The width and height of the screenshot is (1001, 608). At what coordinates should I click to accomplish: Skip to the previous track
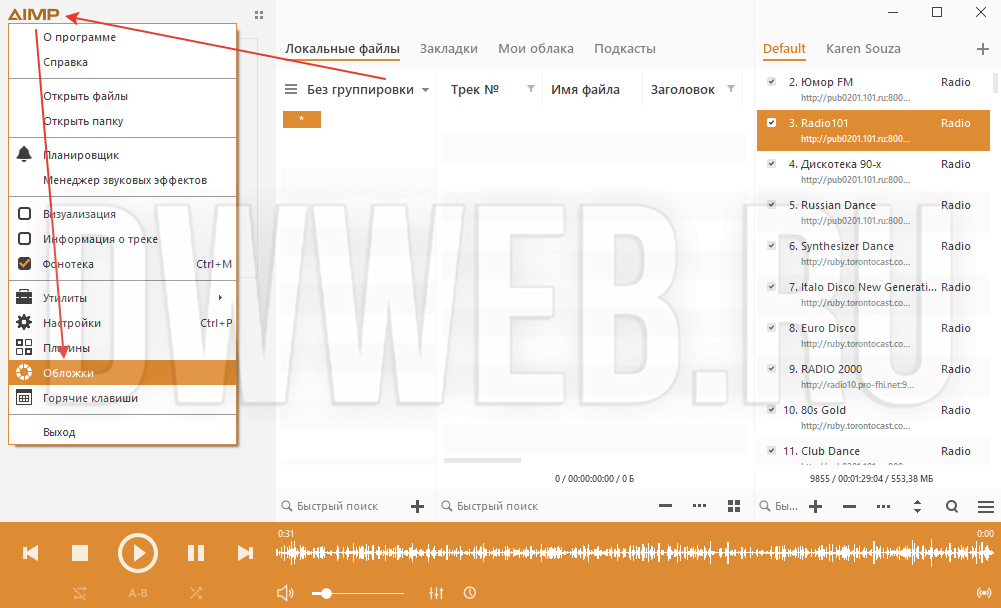pyautogui.click(x=30, y=553)
